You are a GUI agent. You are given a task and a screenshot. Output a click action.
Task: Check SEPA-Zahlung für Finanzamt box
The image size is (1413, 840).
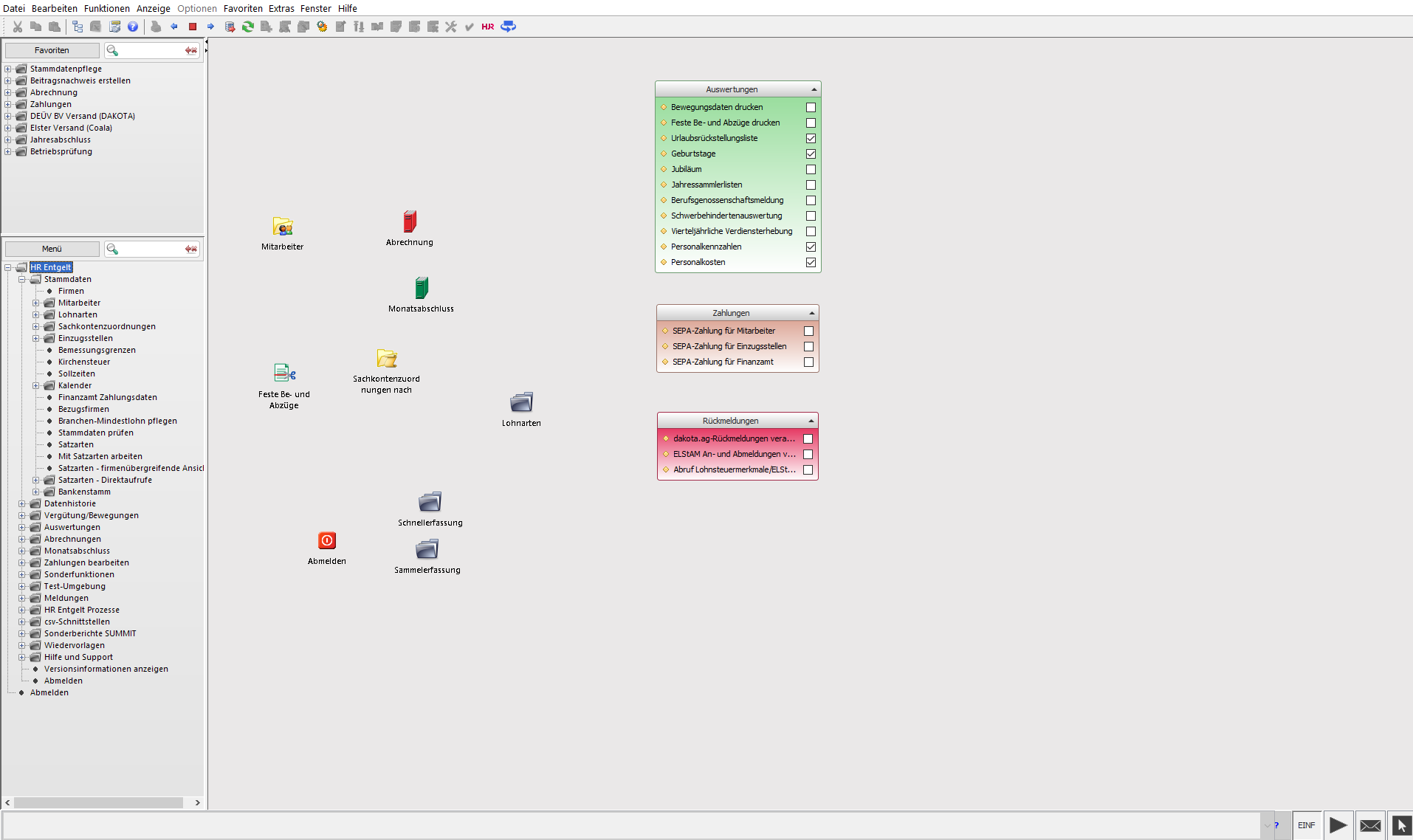tap(808, 362)
